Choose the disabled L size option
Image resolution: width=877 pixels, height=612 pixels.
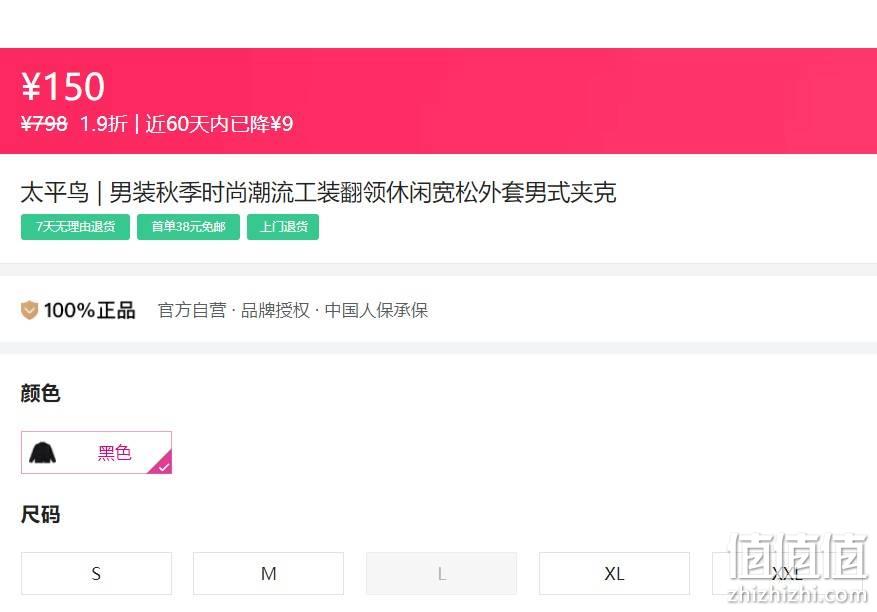pyautogui.click(x=441, y=573)
